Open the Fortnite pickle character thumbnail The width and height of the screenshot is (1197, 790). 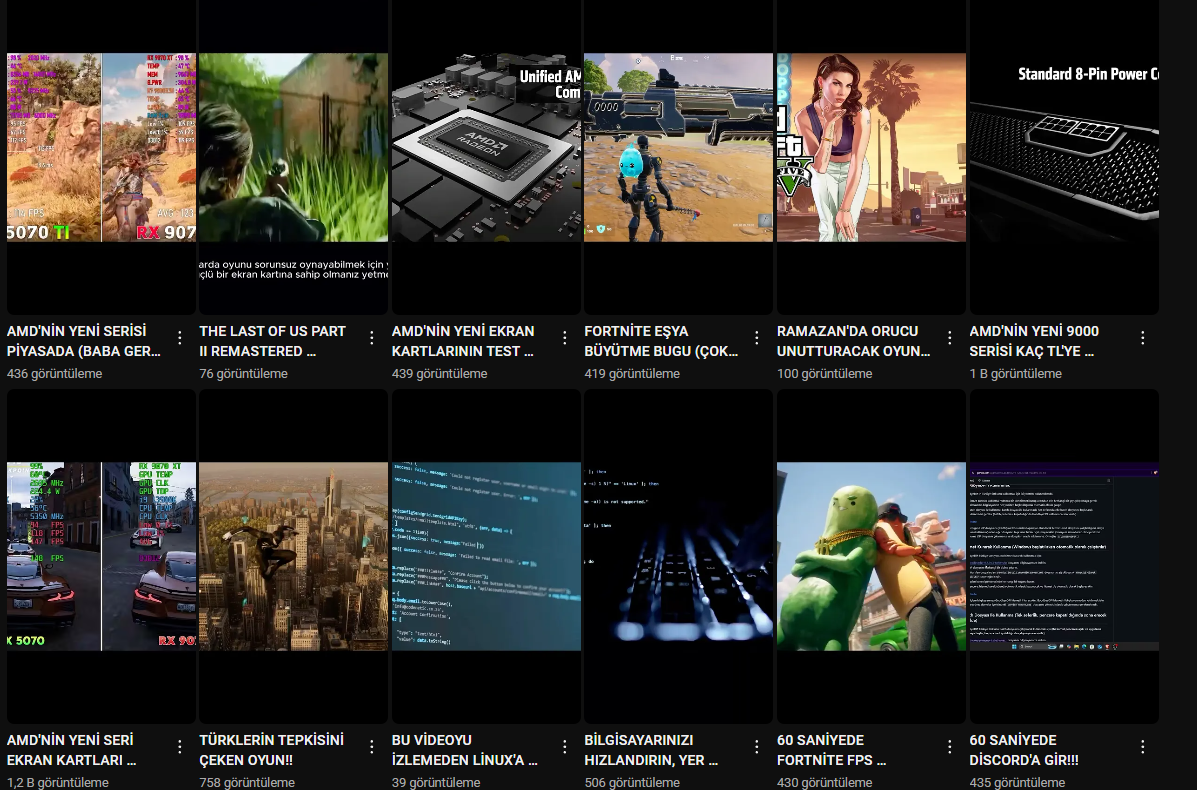871,556
